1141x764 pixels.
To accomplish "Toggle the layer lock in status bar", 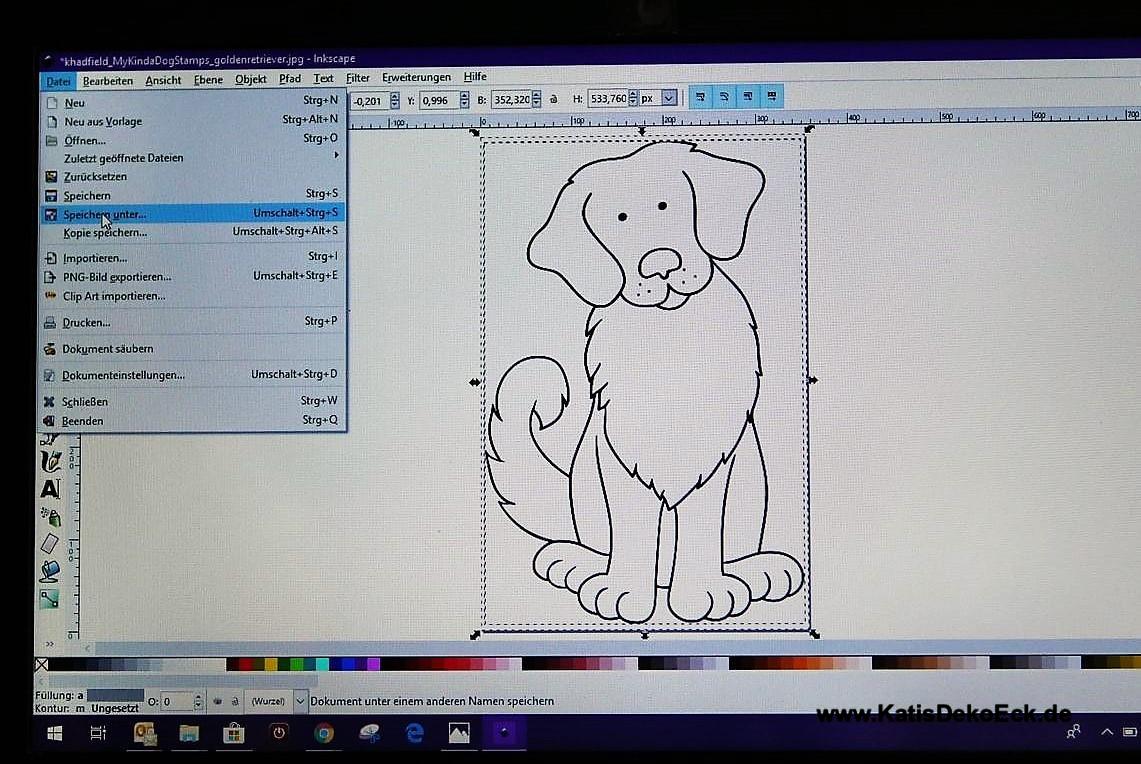I will 233,701.
